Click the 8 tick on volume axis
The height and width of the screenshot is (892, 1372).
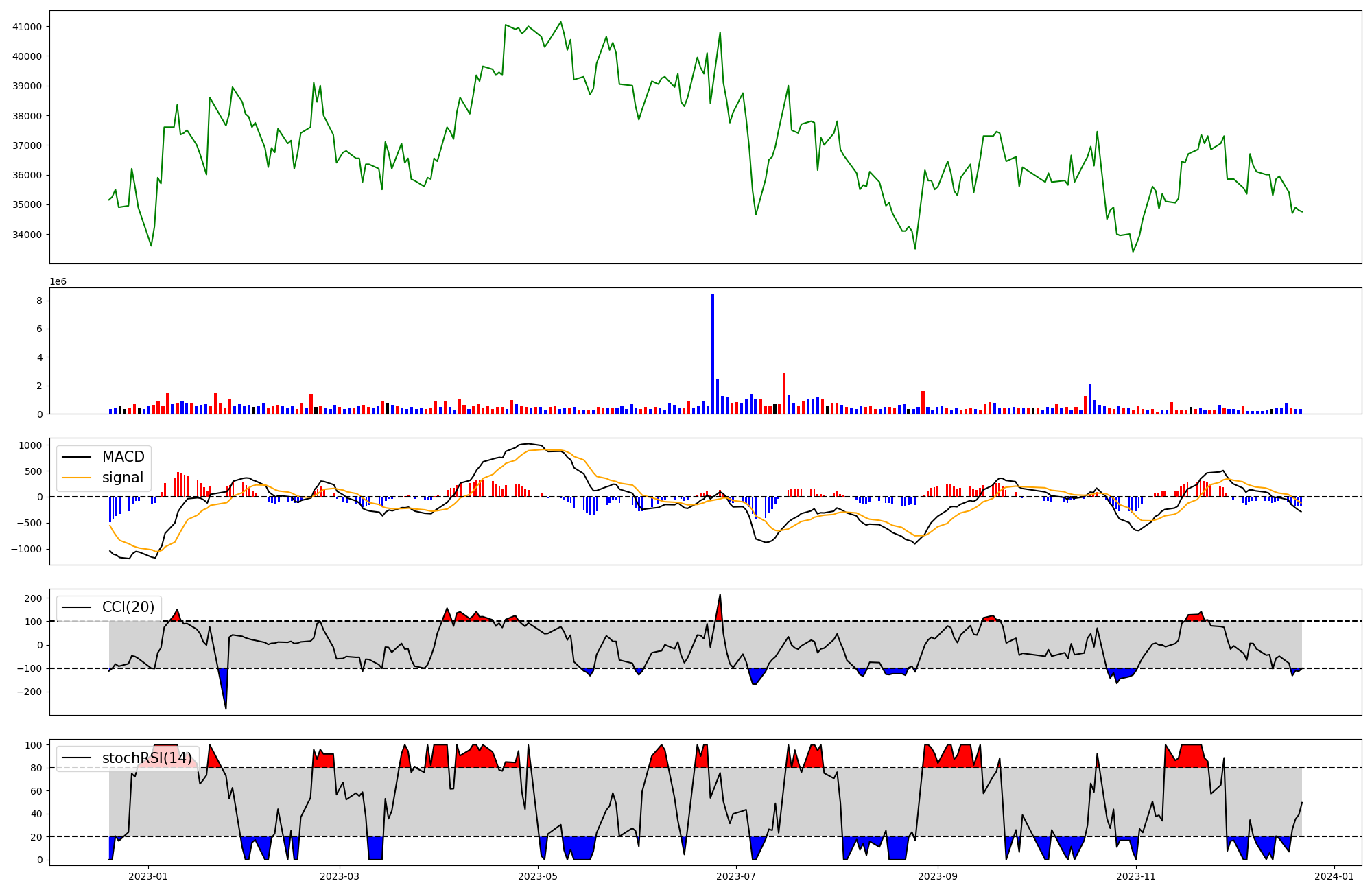click(x=40, y=301)
